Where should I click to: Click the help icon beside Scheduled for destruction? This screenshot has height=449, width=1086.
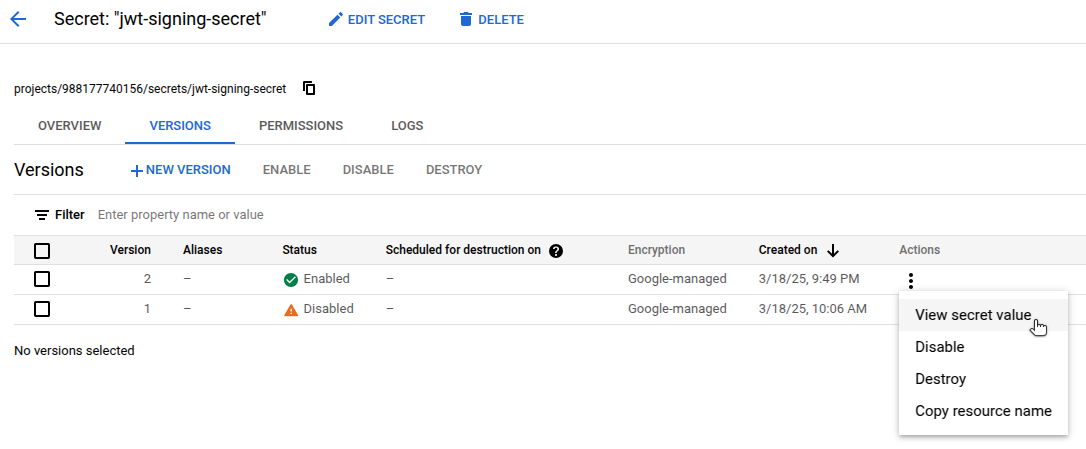(x=556, y=250)
